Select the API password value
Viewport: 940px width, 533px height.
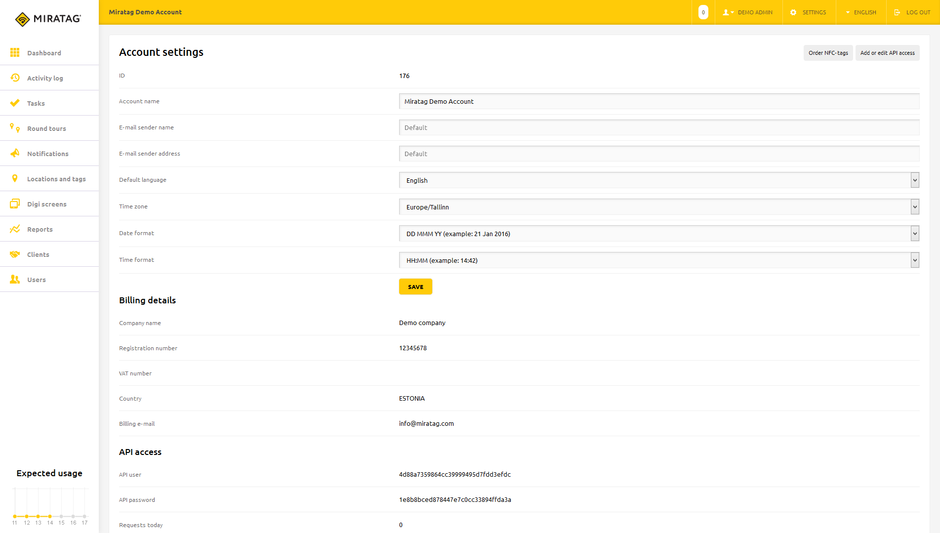[455, 499]
